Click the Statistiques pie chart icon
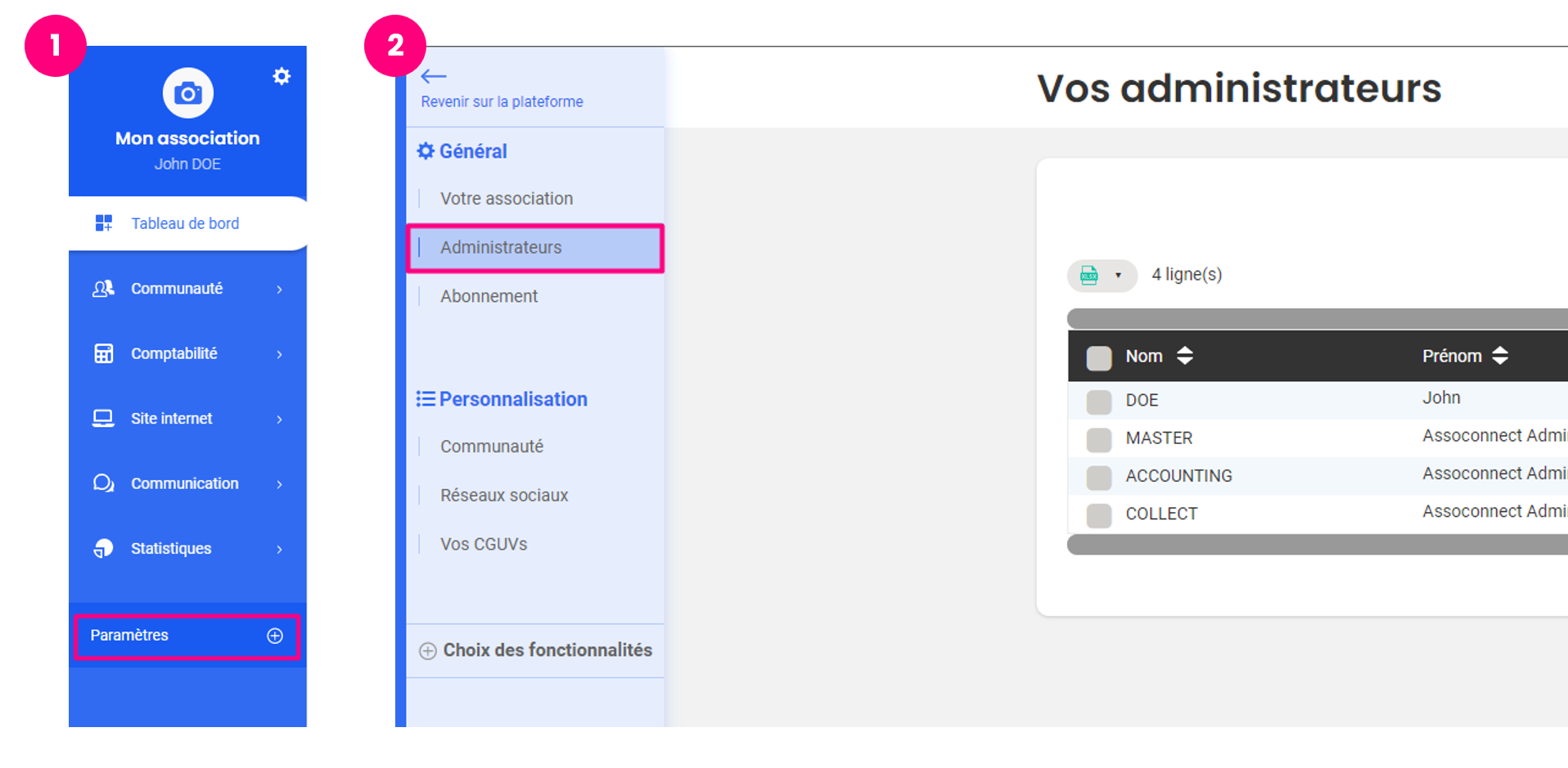 click(103, 548)
